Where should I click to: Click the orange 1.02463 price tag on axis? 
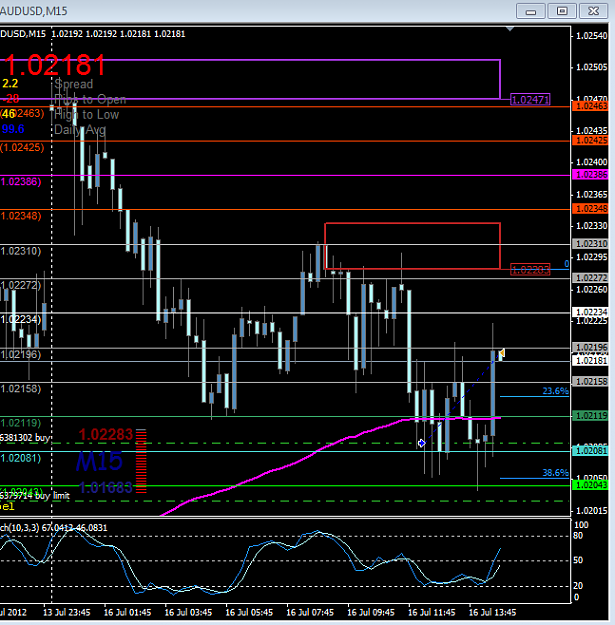click(x=590, y=106)
